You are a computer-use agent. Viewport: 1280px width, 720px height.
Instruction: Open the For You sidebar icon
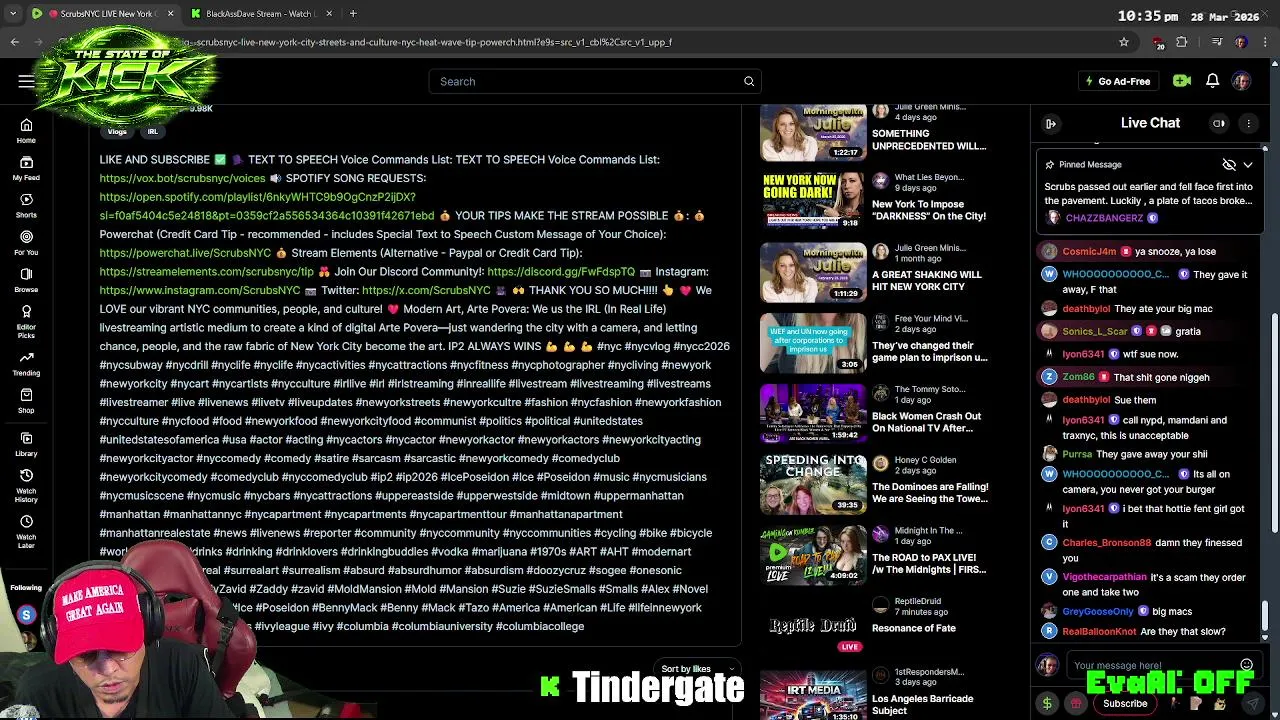pyautogui.click(x=26, y=242)
